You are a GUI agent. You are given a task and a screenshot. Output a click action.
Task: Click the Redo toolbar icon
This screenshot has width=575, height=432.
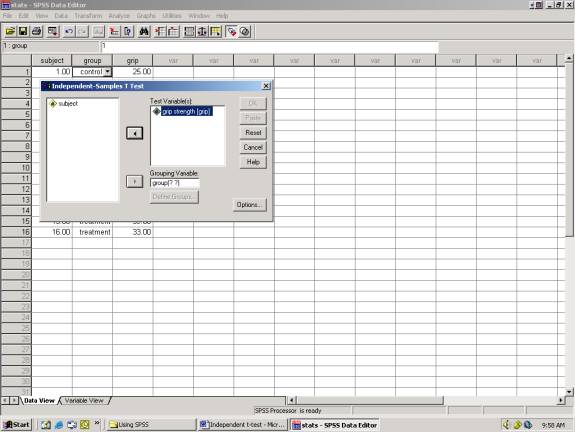pyautogui.click(x=83, y=32)
